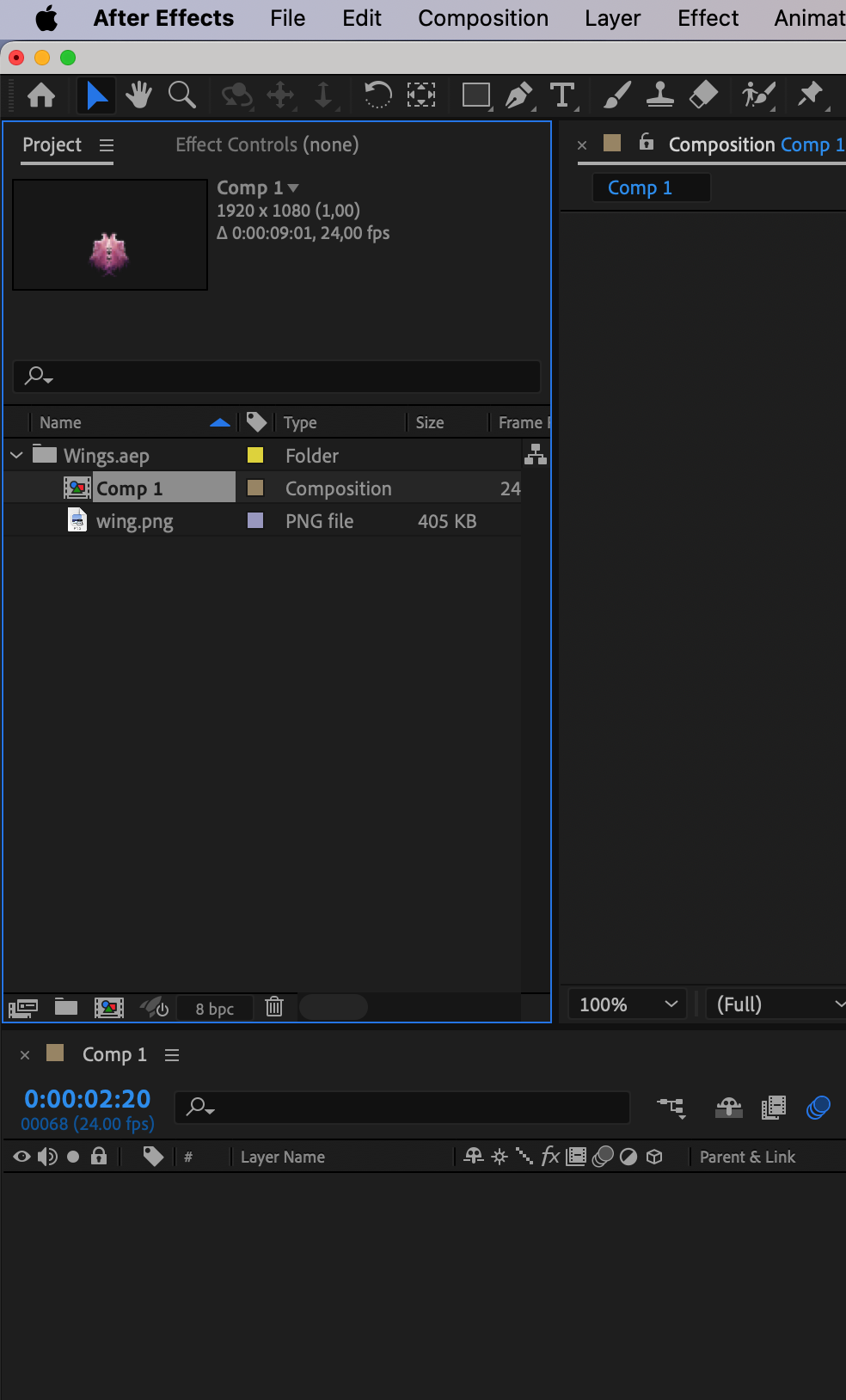Open the File menu
Viewport: 846px width, 1400px height.
click(287, 18)
